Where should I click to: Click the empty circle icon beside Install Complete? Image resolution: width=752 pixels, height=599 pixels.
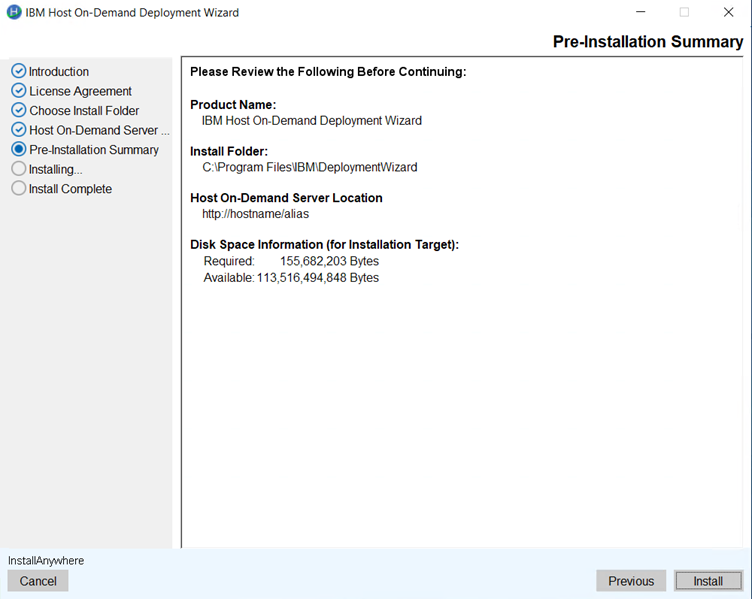(x=18, y=189)
